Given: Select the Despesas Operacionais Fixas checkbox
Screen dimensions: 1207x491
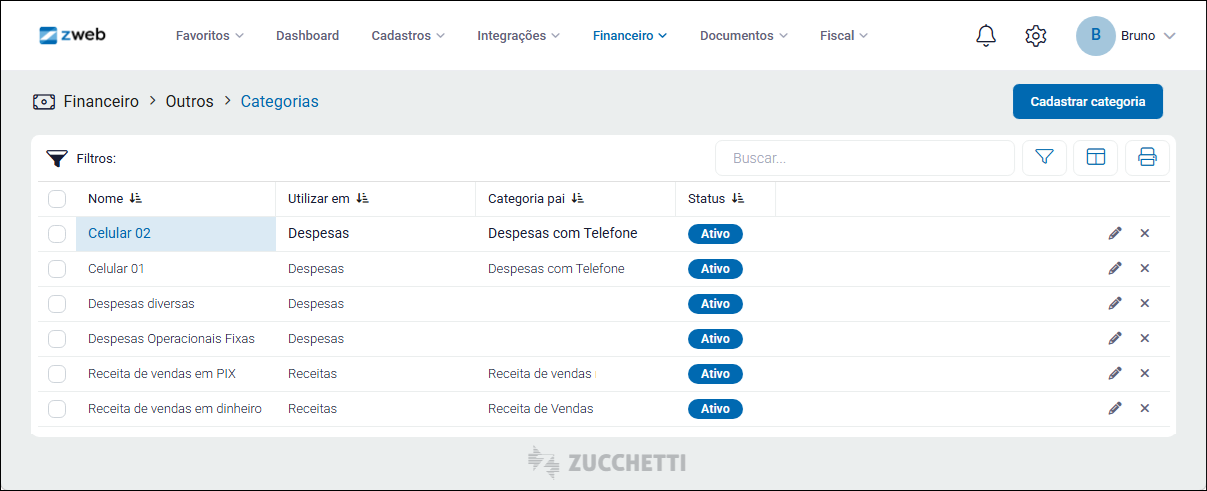Looking at the screenshot, I should (57, 339).
